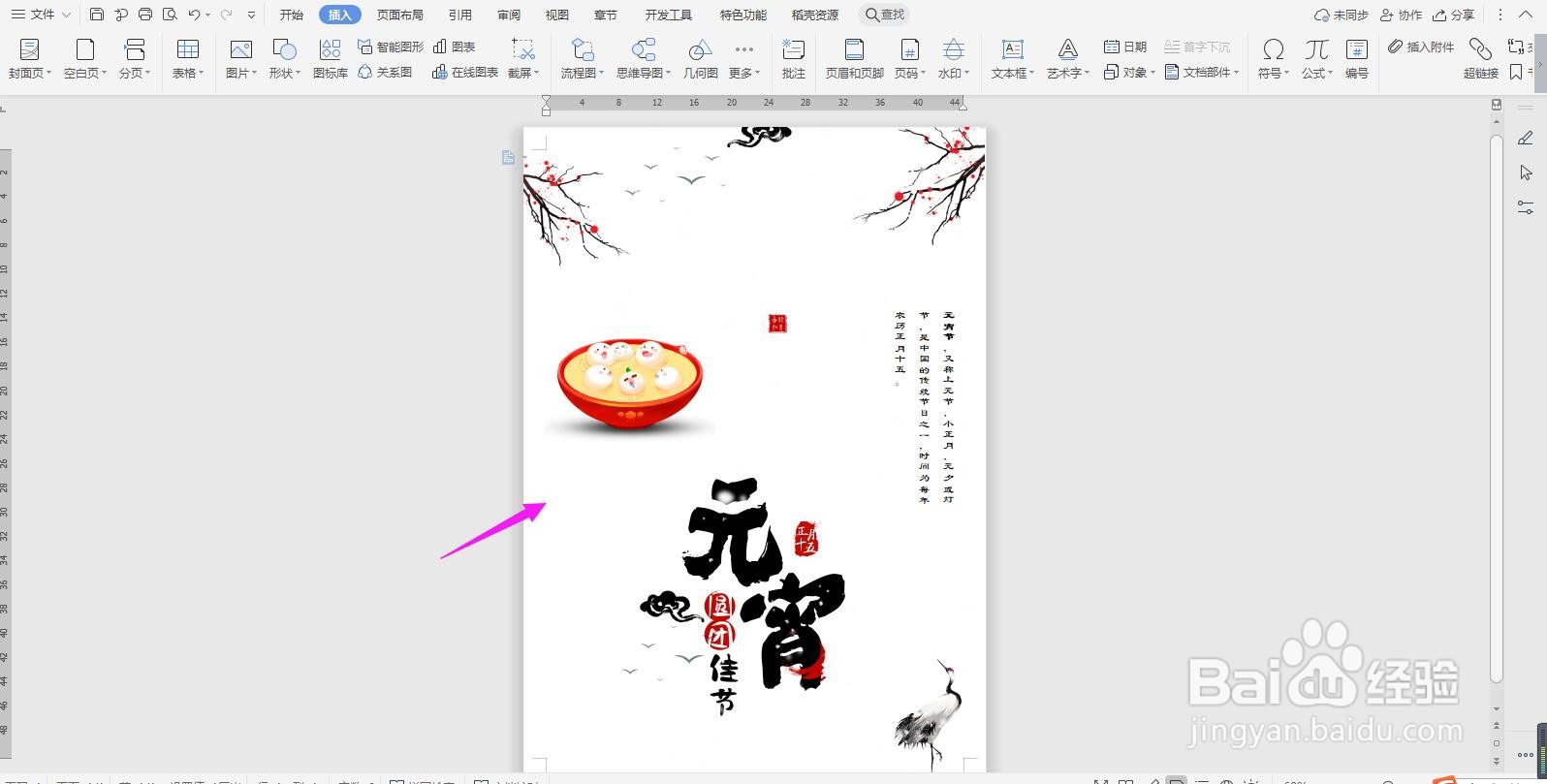Open the 空白页 blank page dropdown
Viewport: 1547px width, 784px height.
[x=85, y=58]
